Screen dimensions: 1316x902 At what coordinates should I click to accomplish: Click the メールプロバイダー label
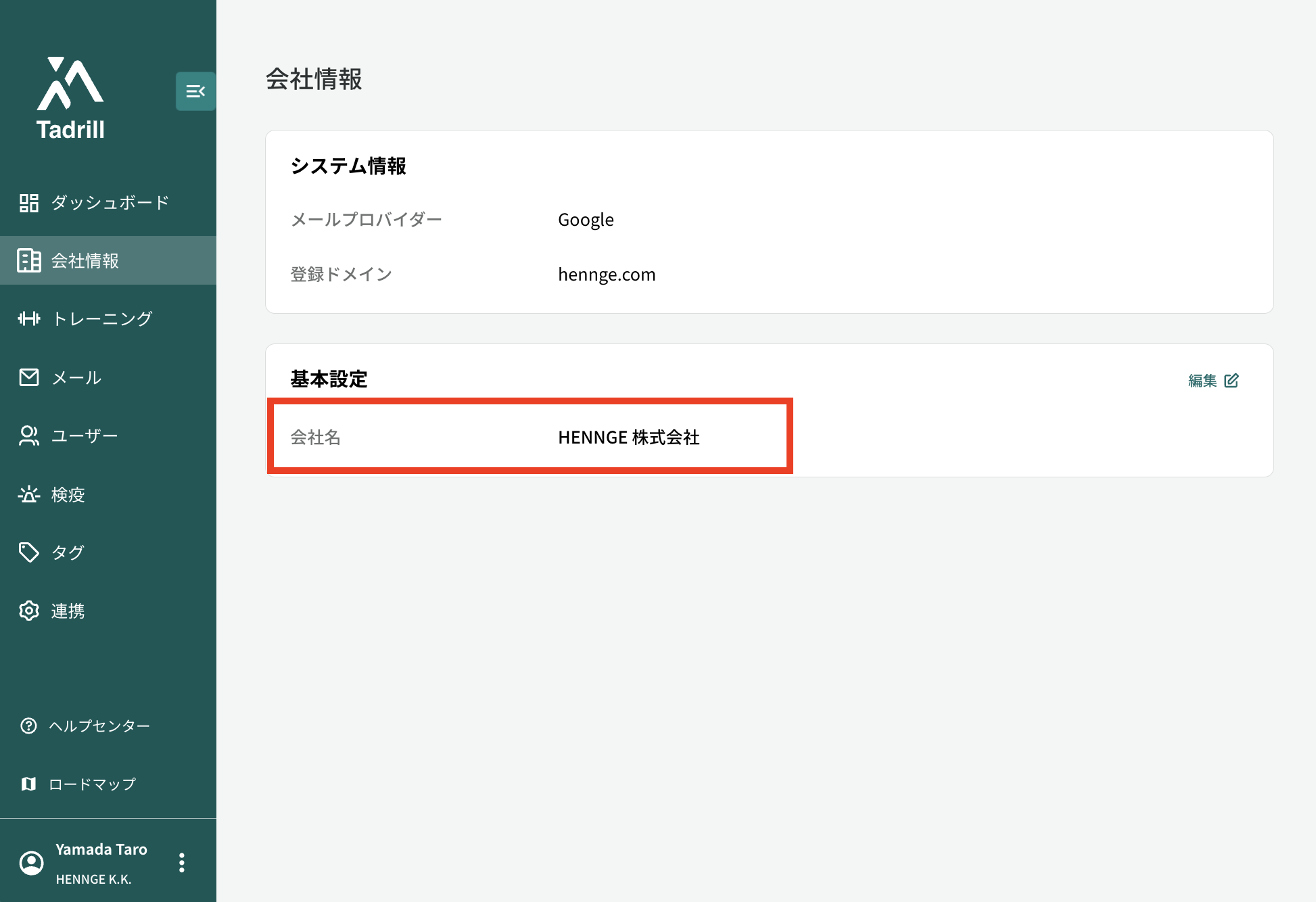(x=366, y=220)
